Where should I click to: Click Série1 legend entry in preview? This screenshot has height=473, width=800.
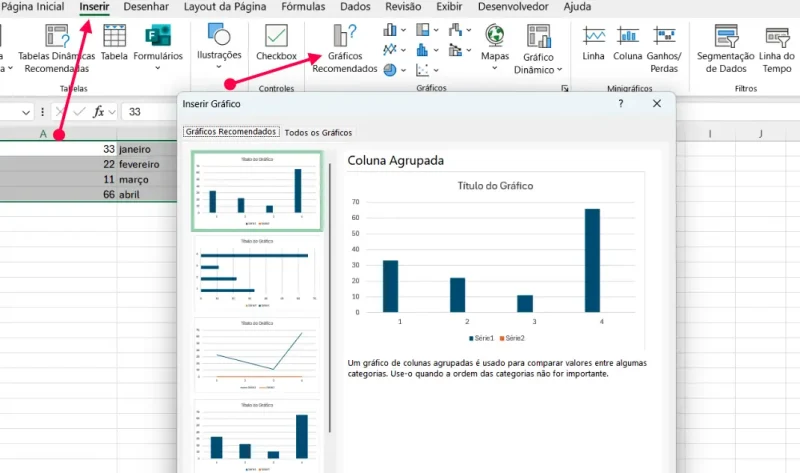(x=482, y=338)
